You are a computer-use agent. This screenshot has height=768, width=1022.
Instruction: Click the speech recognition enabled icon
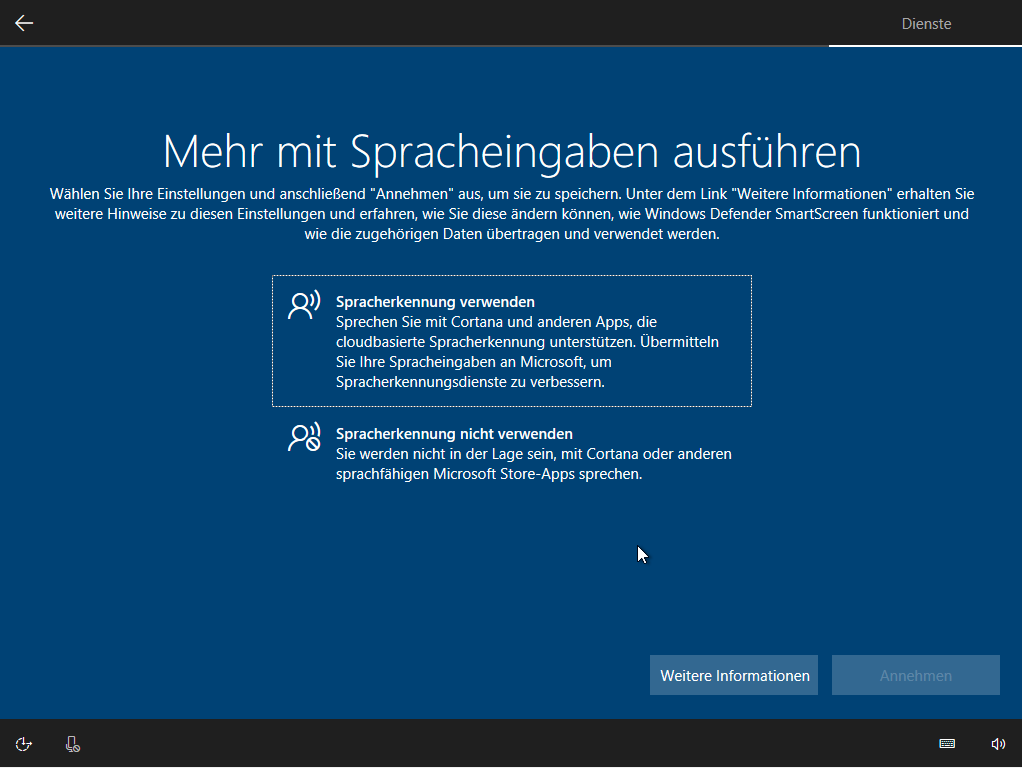pyautogui.click(x=304, y=305)
